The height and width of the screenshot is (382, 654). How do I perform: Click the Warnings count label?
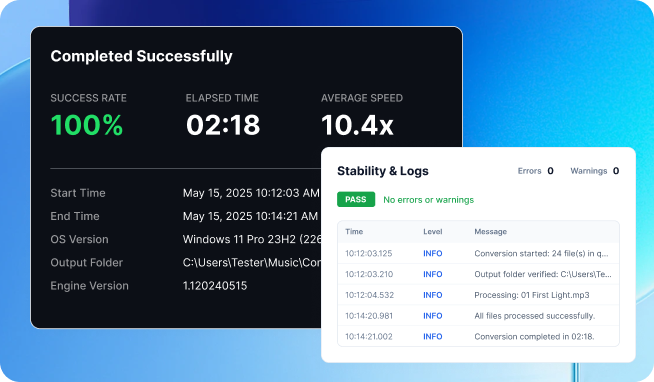[589, 171]
